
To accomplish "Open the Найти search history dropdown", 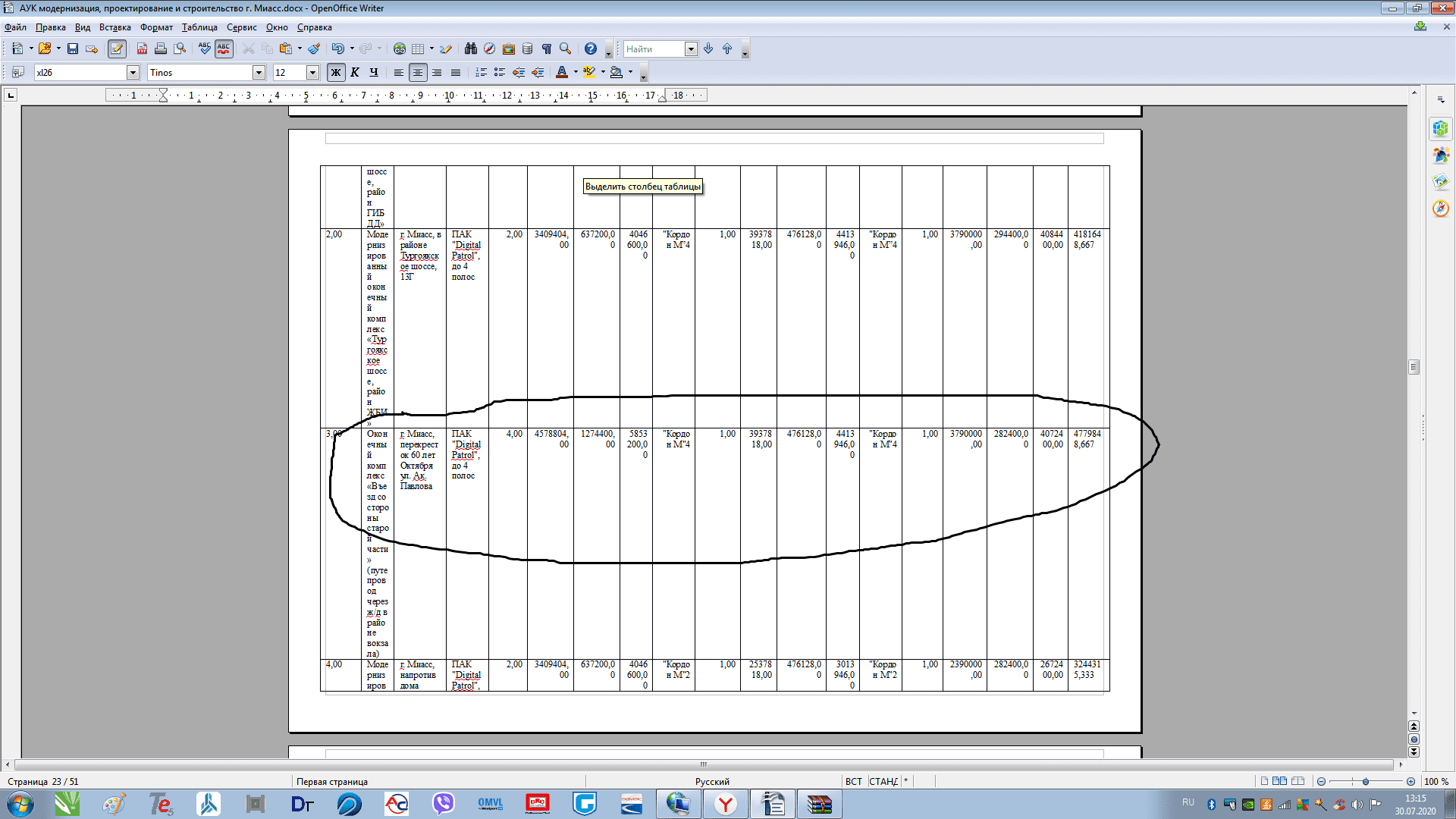I will click(691, 49).
